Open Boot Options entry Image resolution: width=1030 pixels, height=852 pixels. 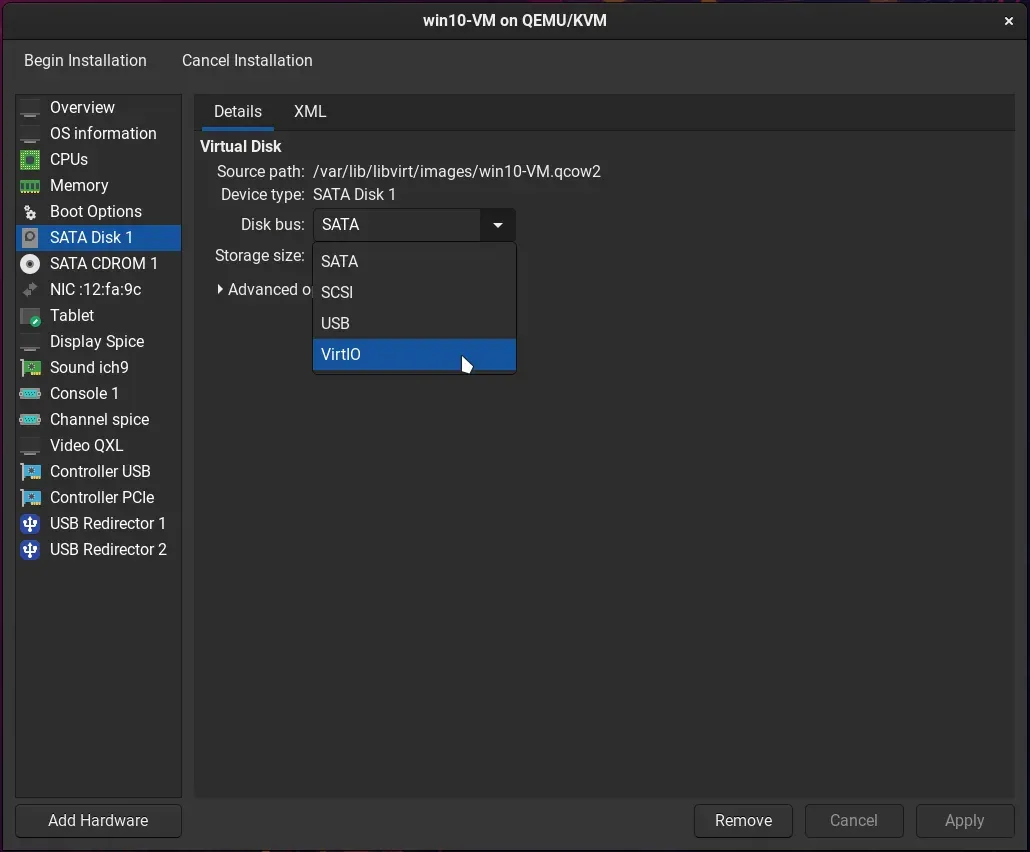pos(99,212)
